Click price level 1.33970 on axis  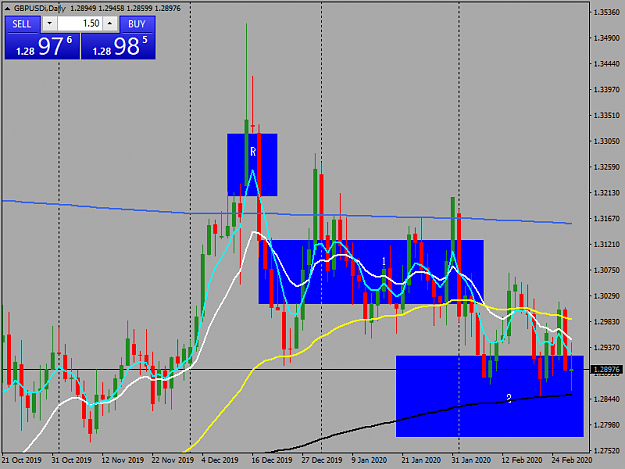click(x=607, y=90)
